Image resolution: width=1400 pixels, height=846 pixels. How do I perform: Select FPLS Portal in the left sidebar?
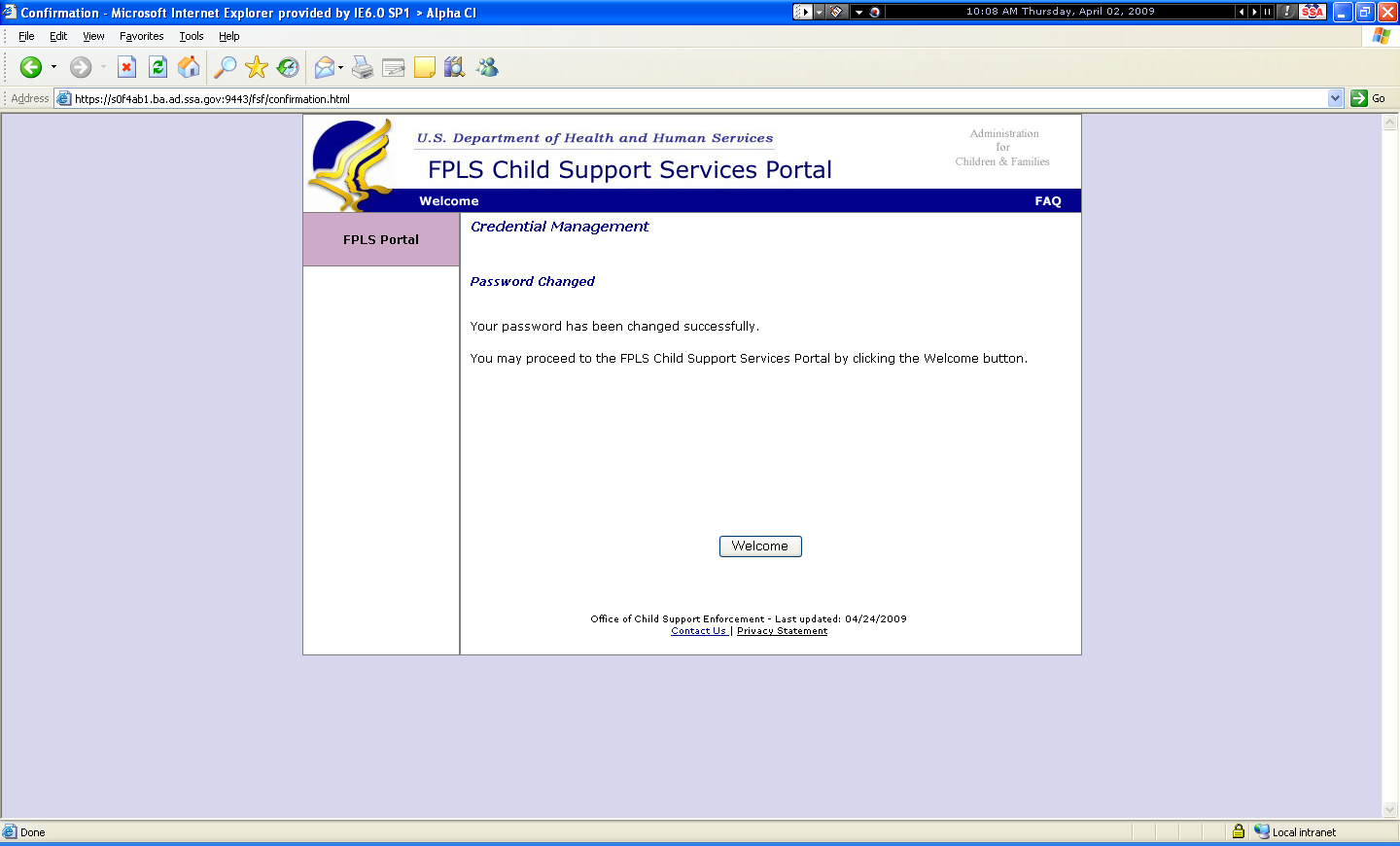click(x=381, y=239)
